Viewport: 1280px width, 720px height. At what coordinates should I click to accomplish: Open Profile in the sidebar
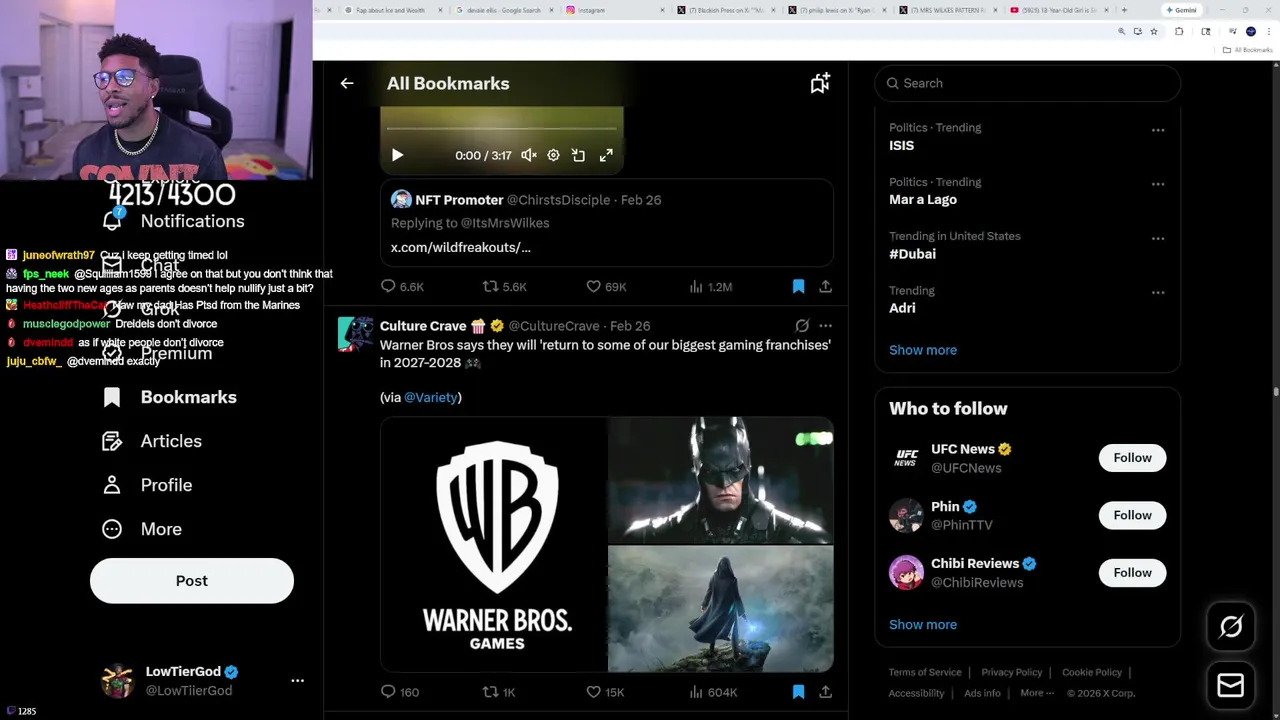(147, 486)
